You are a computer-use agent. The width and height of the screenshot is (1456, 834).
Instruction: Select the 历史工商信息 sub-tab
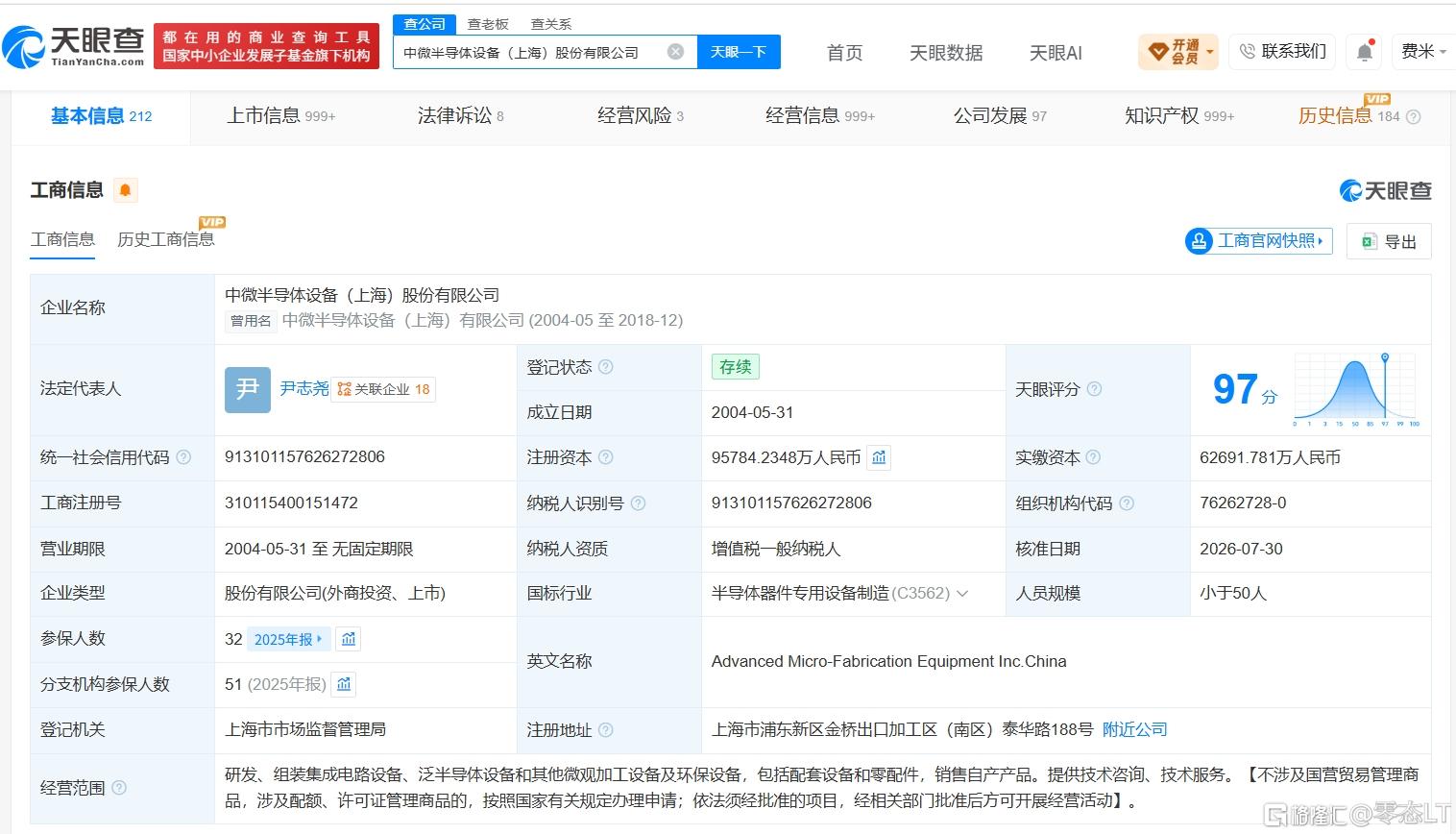[x=165, y=239]
